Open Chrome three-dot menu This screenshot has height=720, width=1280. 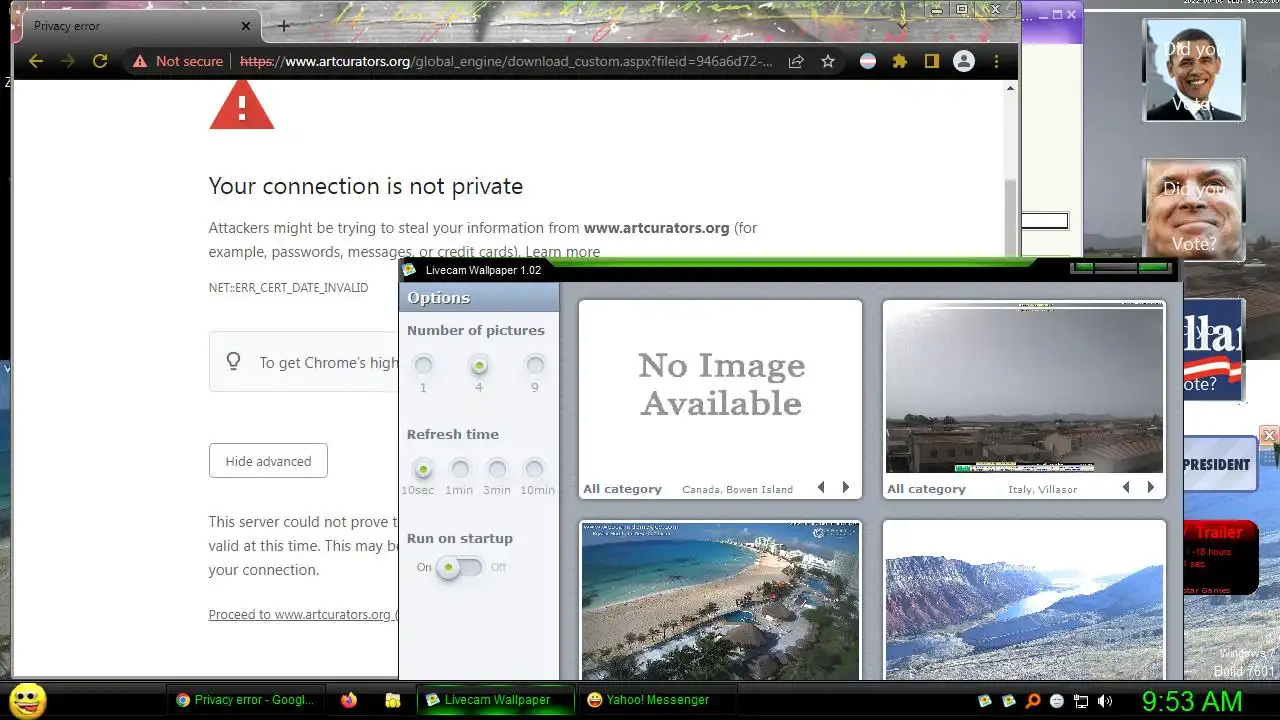(x=996, y=61)
